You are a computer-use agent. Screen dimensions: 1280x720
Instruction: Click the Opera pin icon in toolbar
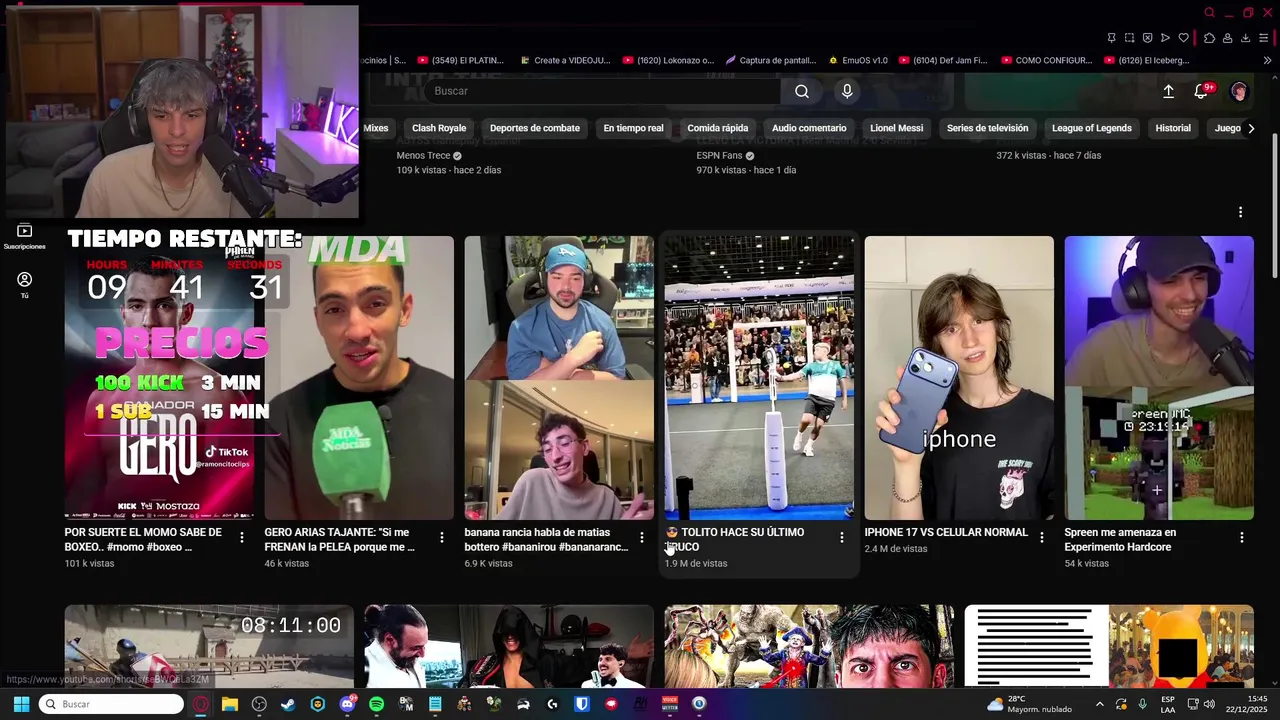click(1111, 38)
